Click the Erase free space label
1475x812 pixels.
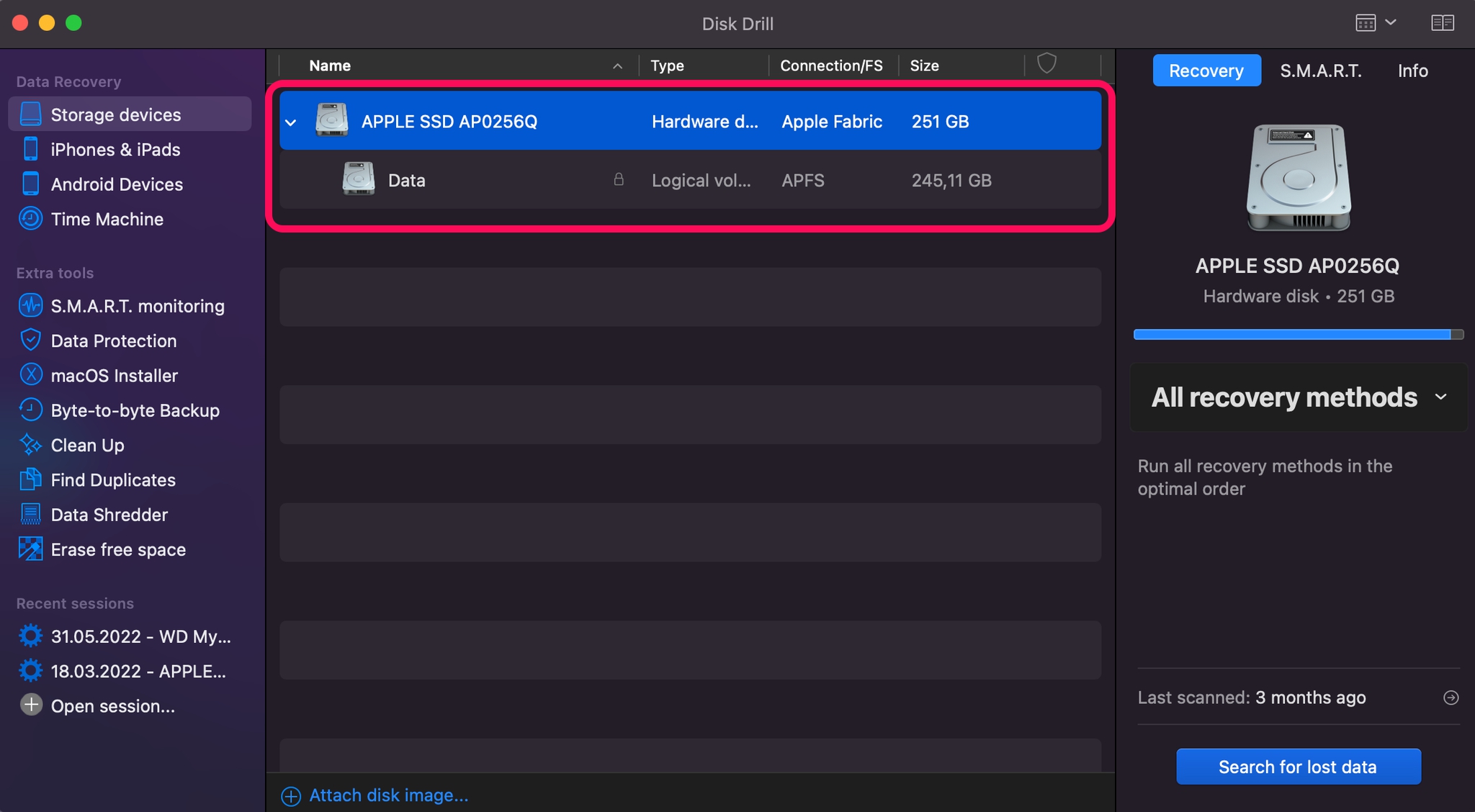point(118,549)
